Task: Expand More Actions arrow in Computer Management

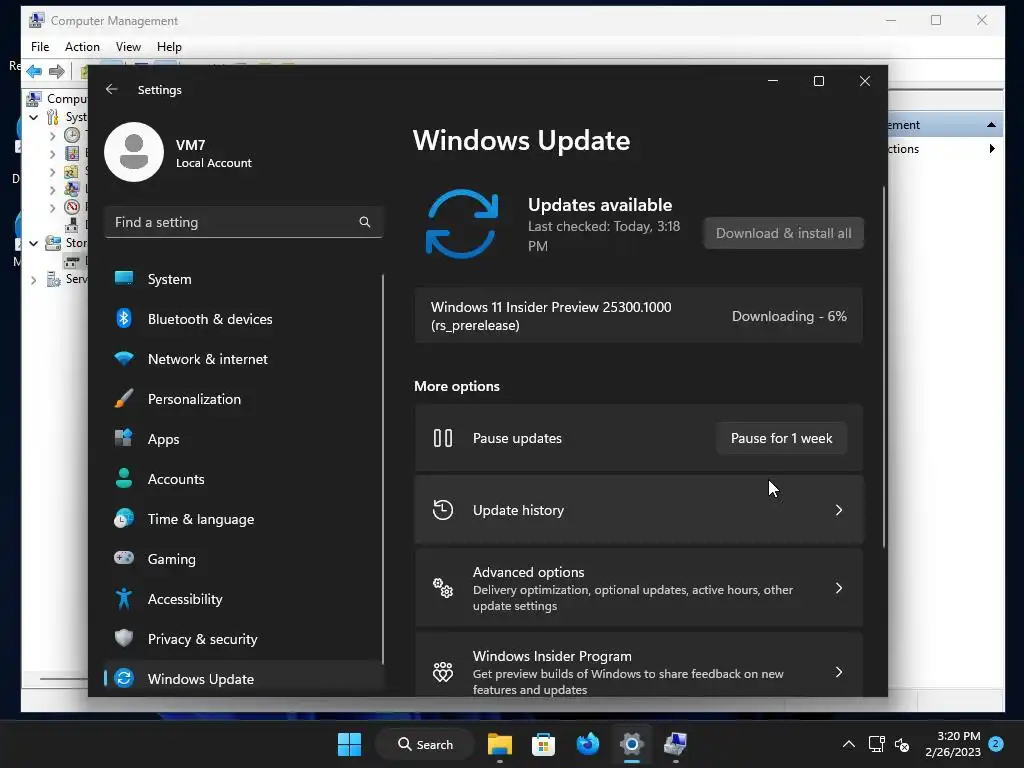Action: coord(992,149)
